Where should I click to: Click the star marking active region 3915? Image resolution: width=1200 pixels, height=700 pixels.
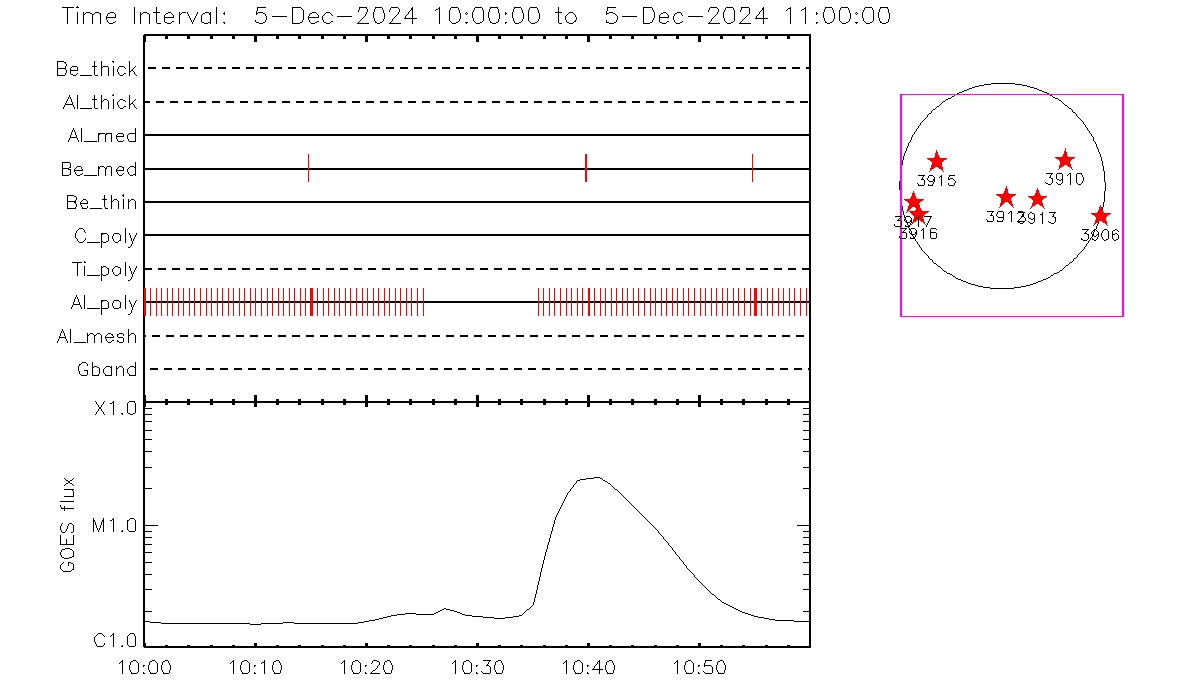pos(936,162)
